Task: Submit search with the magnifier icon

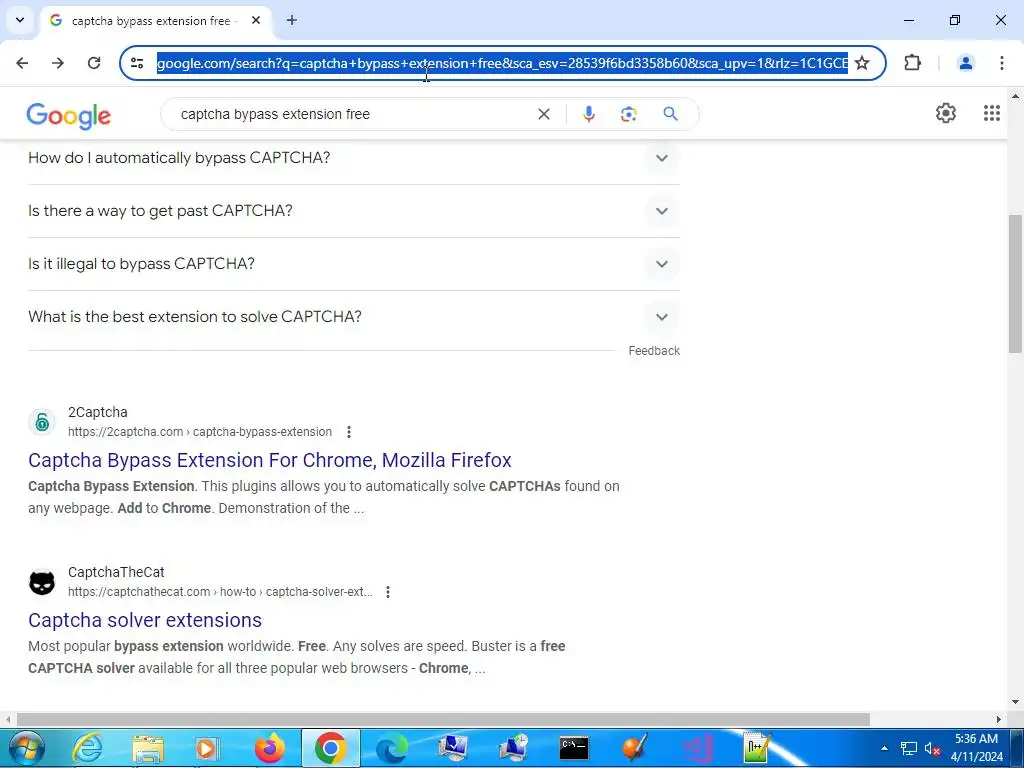Action: [x=670, y=114]
